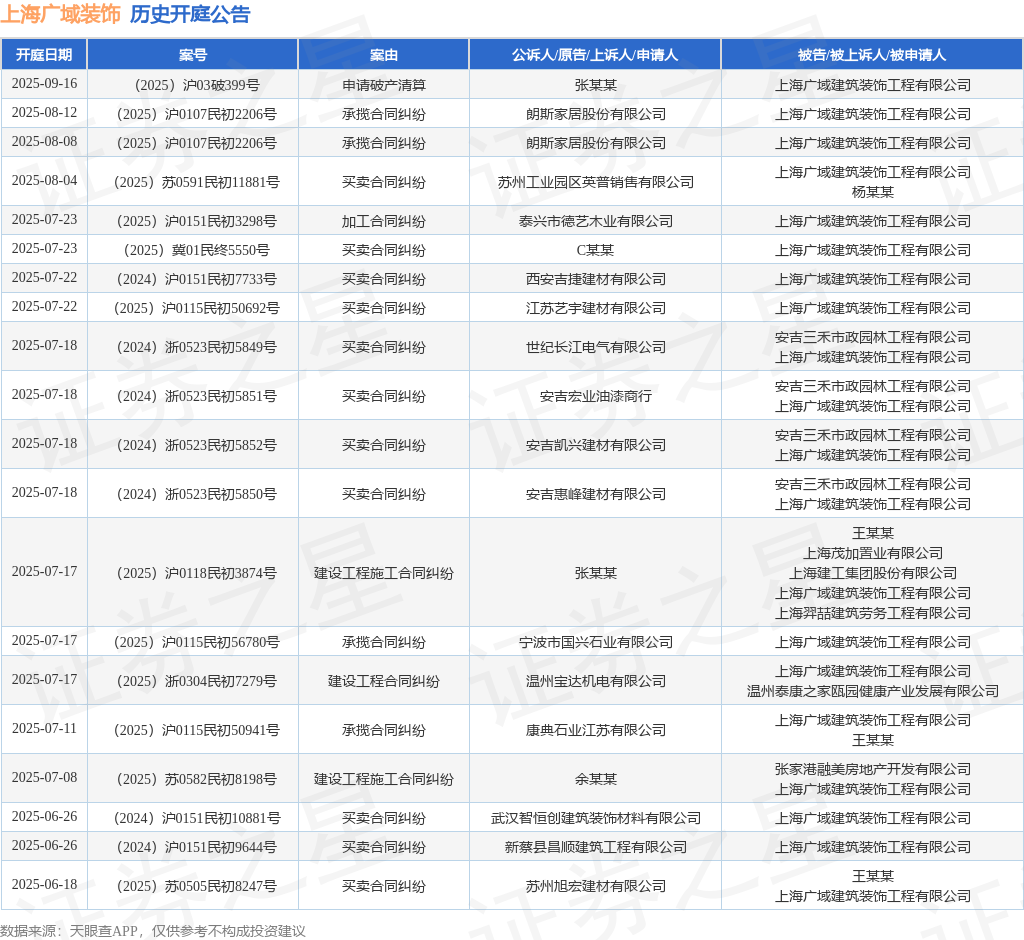This screenshot has width=1024, height=940.
Task: Click case number (2025)沪0115民初56780号
Action: coord(197,642)
